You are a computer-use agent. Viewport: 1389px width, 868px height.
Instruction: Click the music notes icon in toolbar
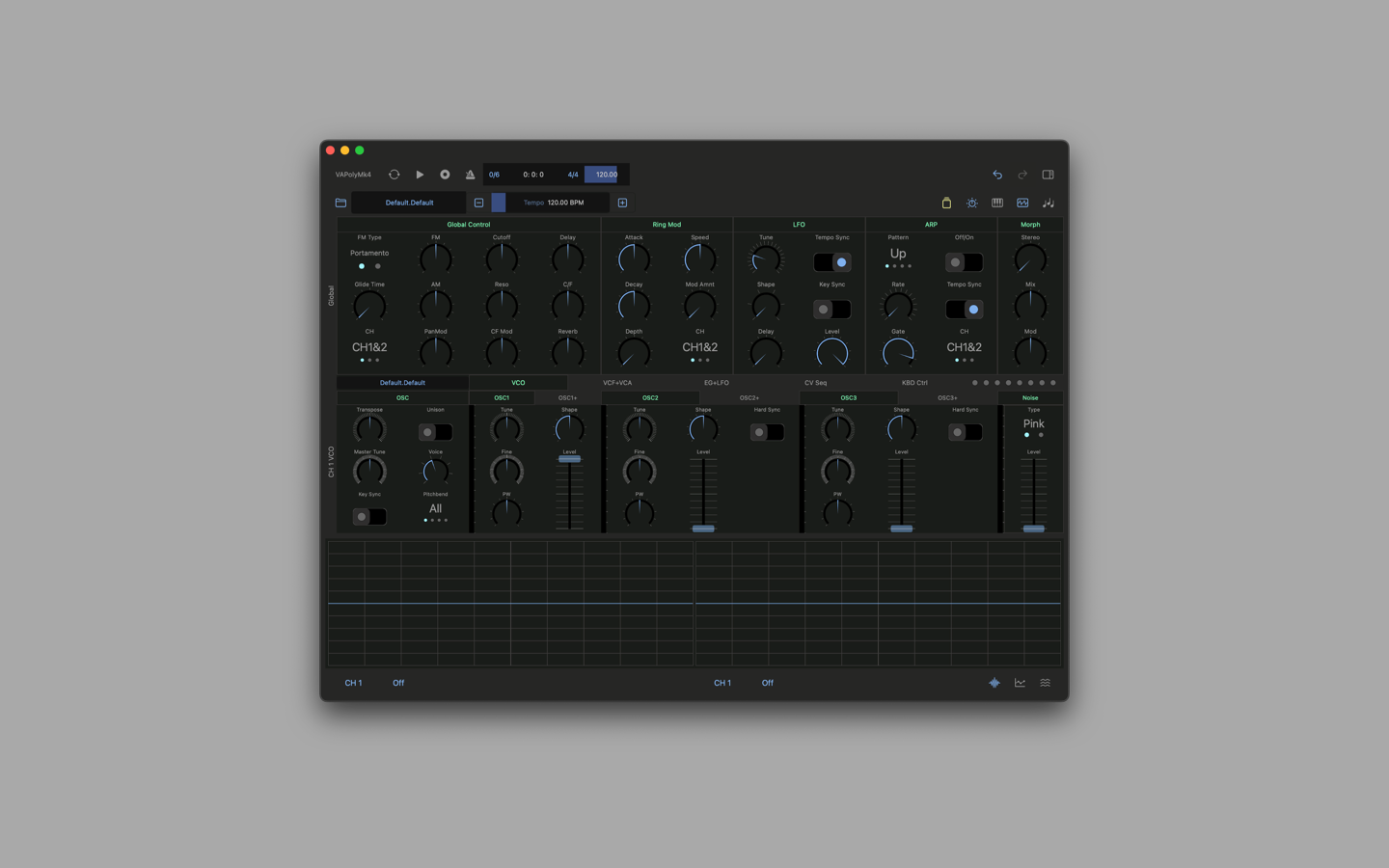pos(1048,203)
